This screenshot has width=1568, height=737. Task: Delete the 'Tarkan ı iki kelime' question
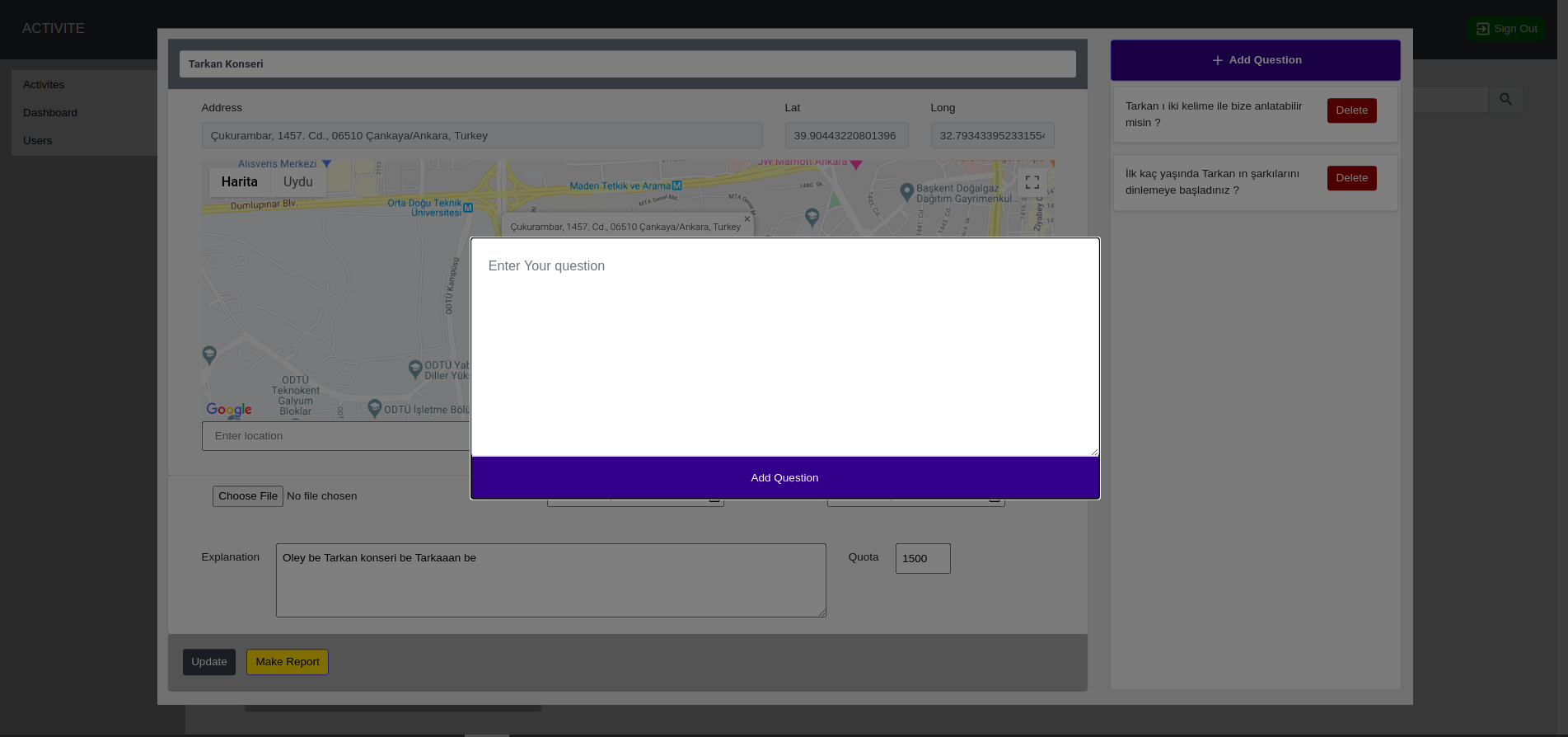1351,110
